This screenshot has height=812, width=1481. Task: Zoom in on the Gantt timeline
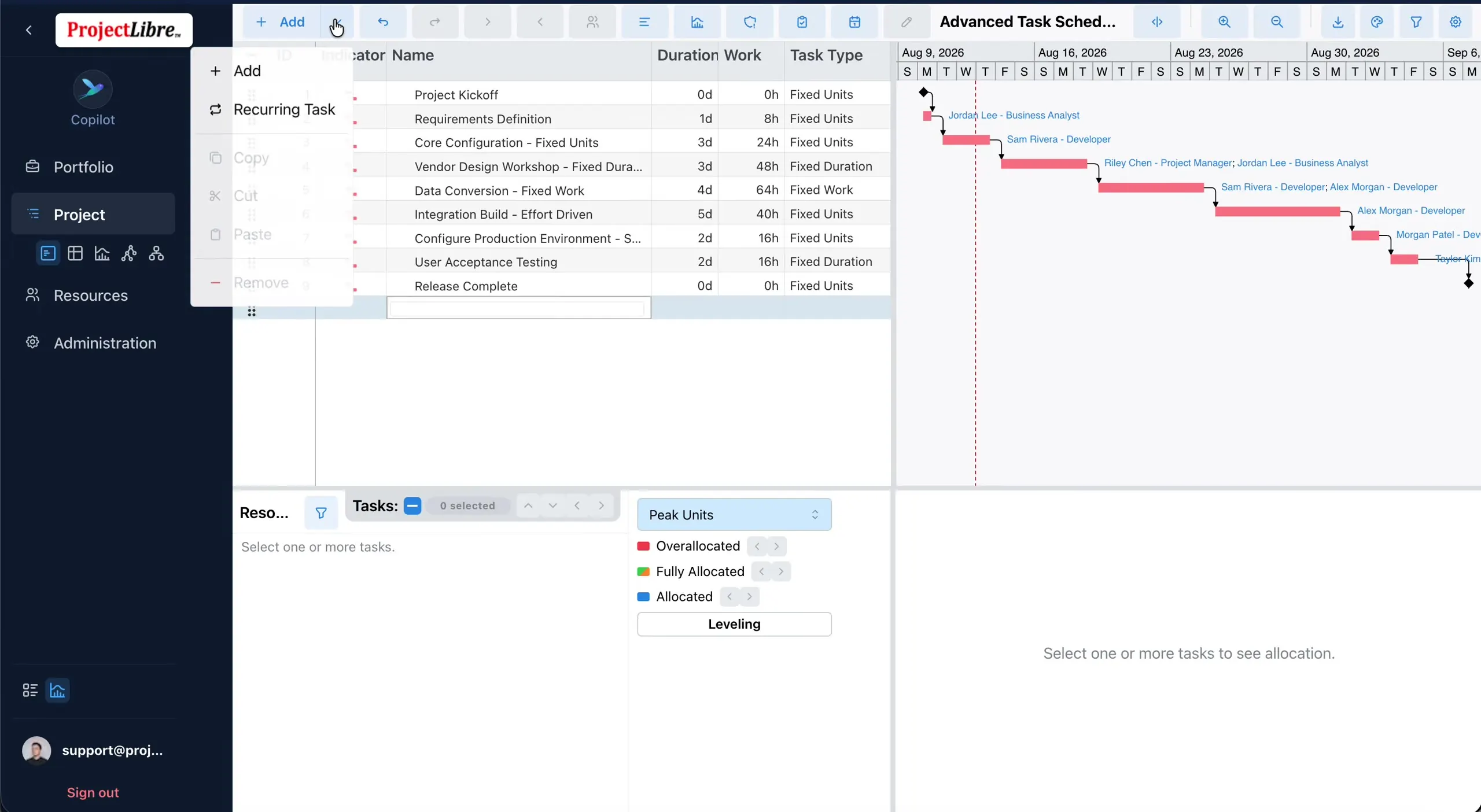(1224, 22)
